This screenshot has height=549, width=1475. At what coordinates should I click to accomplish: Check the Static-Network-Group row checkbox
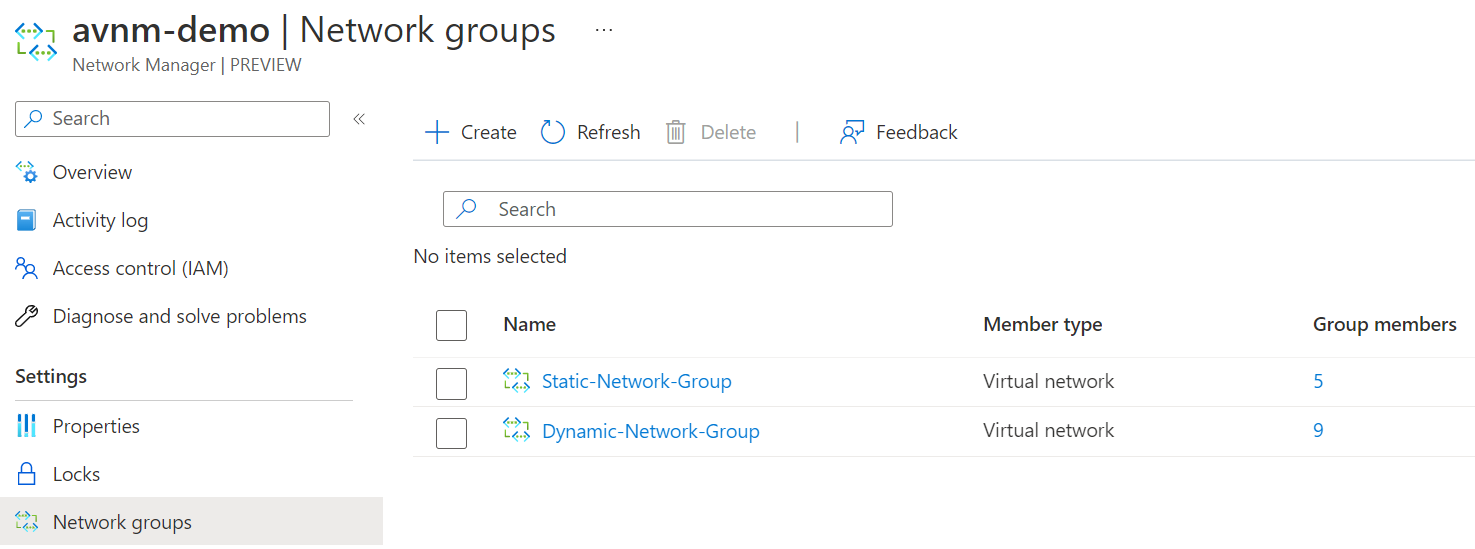coord(452,382)
